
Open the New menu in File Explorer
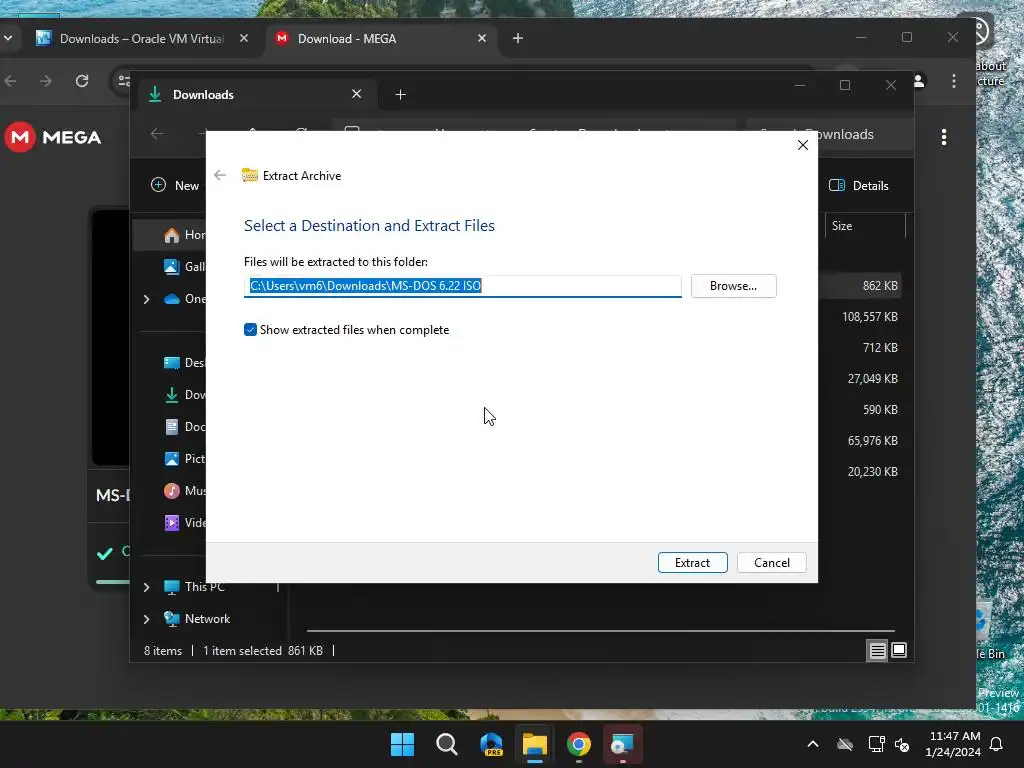(175, 185)
